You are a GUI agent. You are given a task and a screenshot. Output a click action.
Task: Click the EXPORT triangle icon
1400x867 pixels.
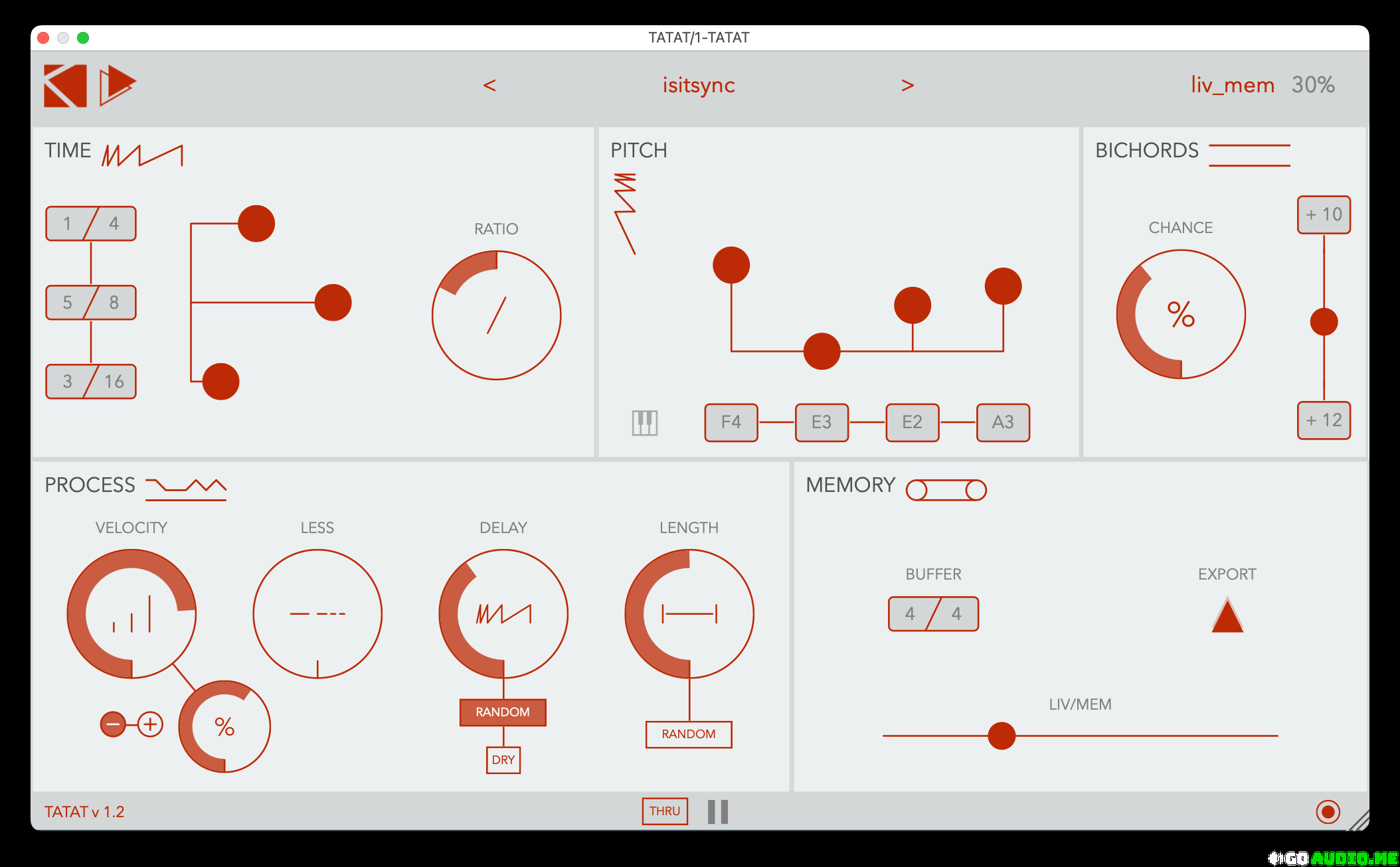(x=1227, y=615)
